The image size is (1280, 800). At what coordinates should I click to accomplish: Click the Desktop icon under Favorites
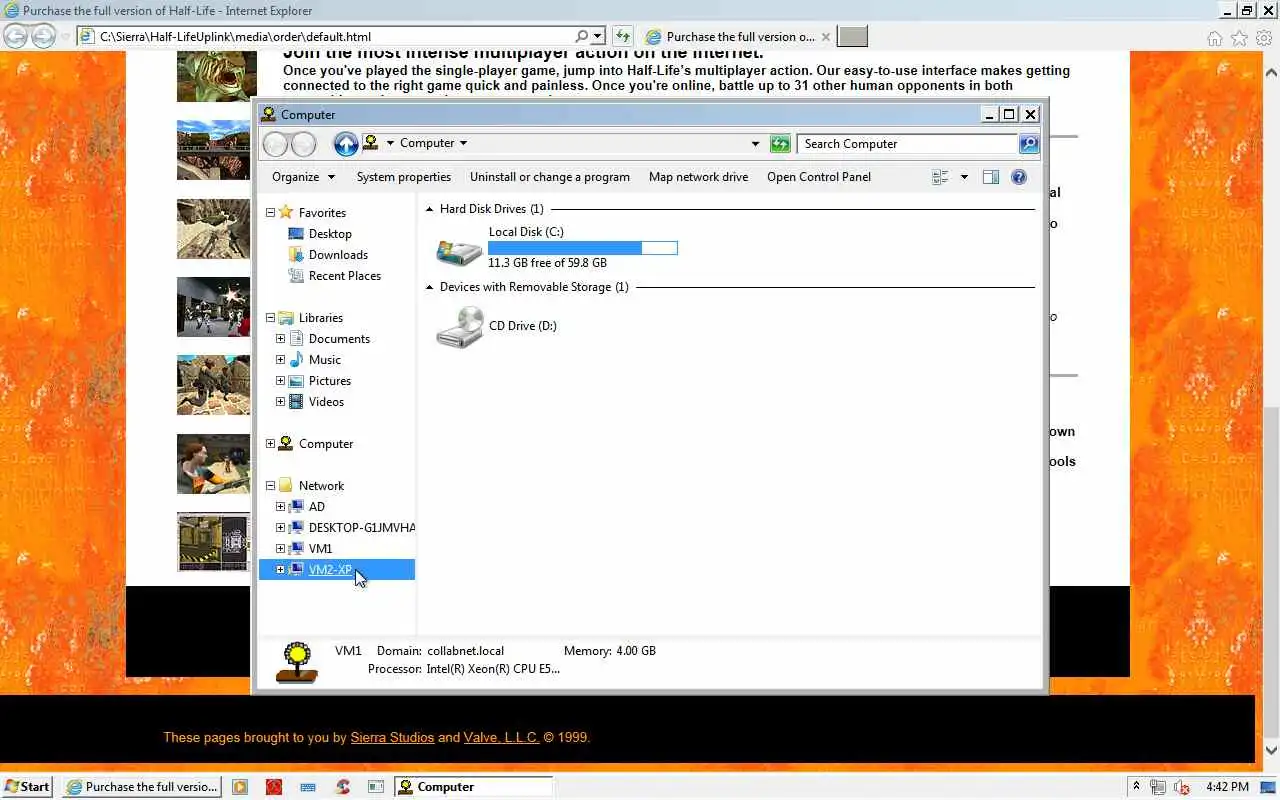point(296,234)
